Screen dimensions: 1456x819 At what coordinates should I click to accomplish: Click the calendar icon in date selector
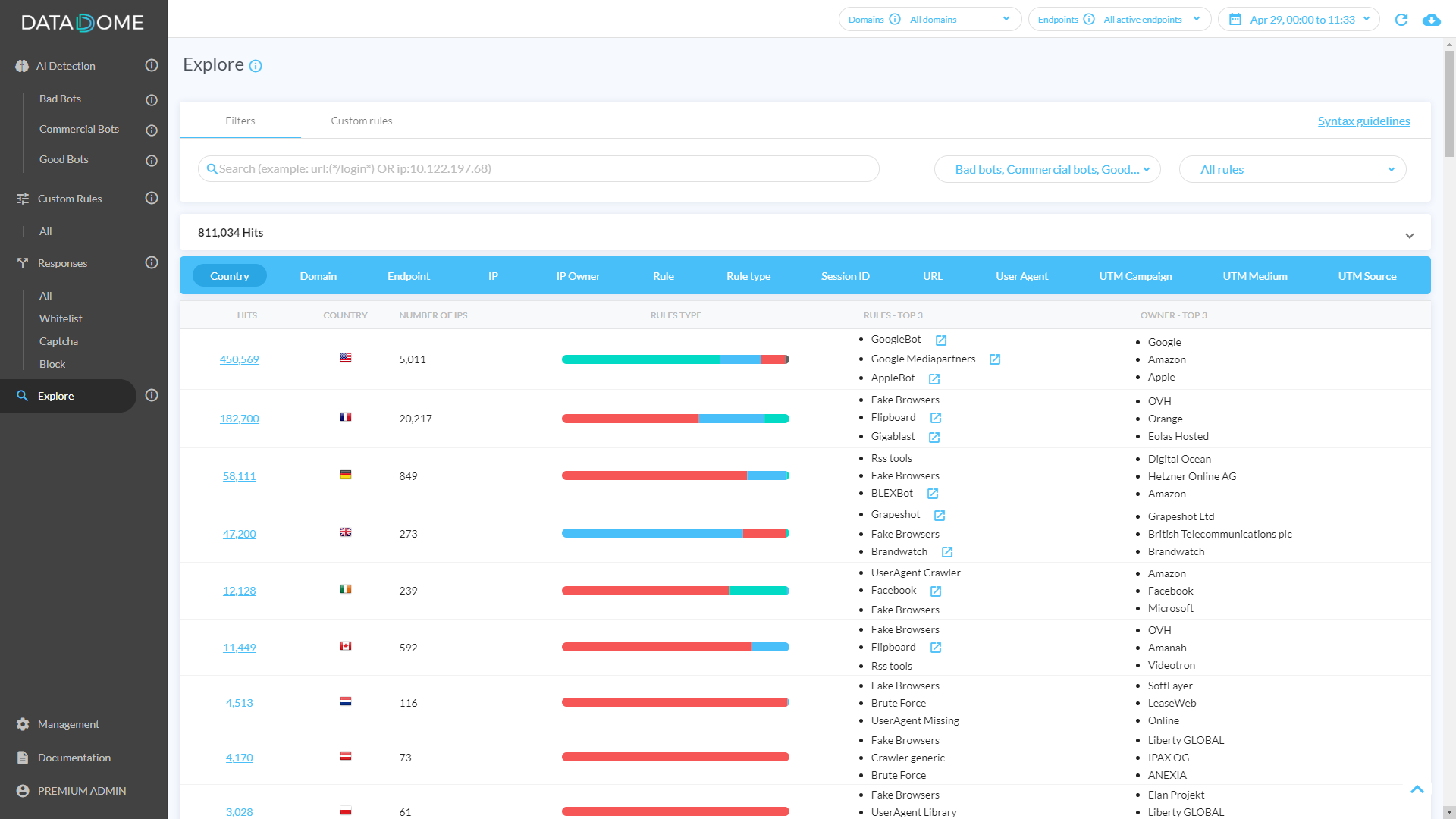[1235, 19]
